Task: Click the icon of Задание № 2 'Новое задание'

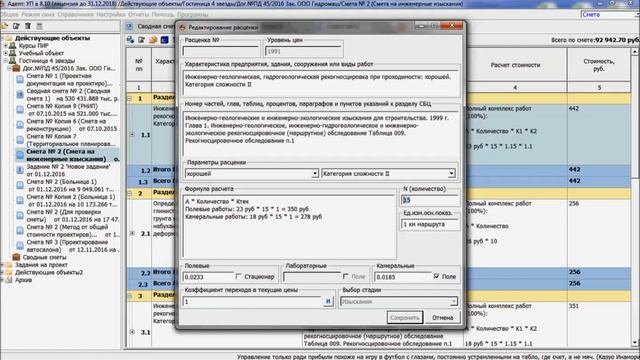Action: [x=20, y=170]
